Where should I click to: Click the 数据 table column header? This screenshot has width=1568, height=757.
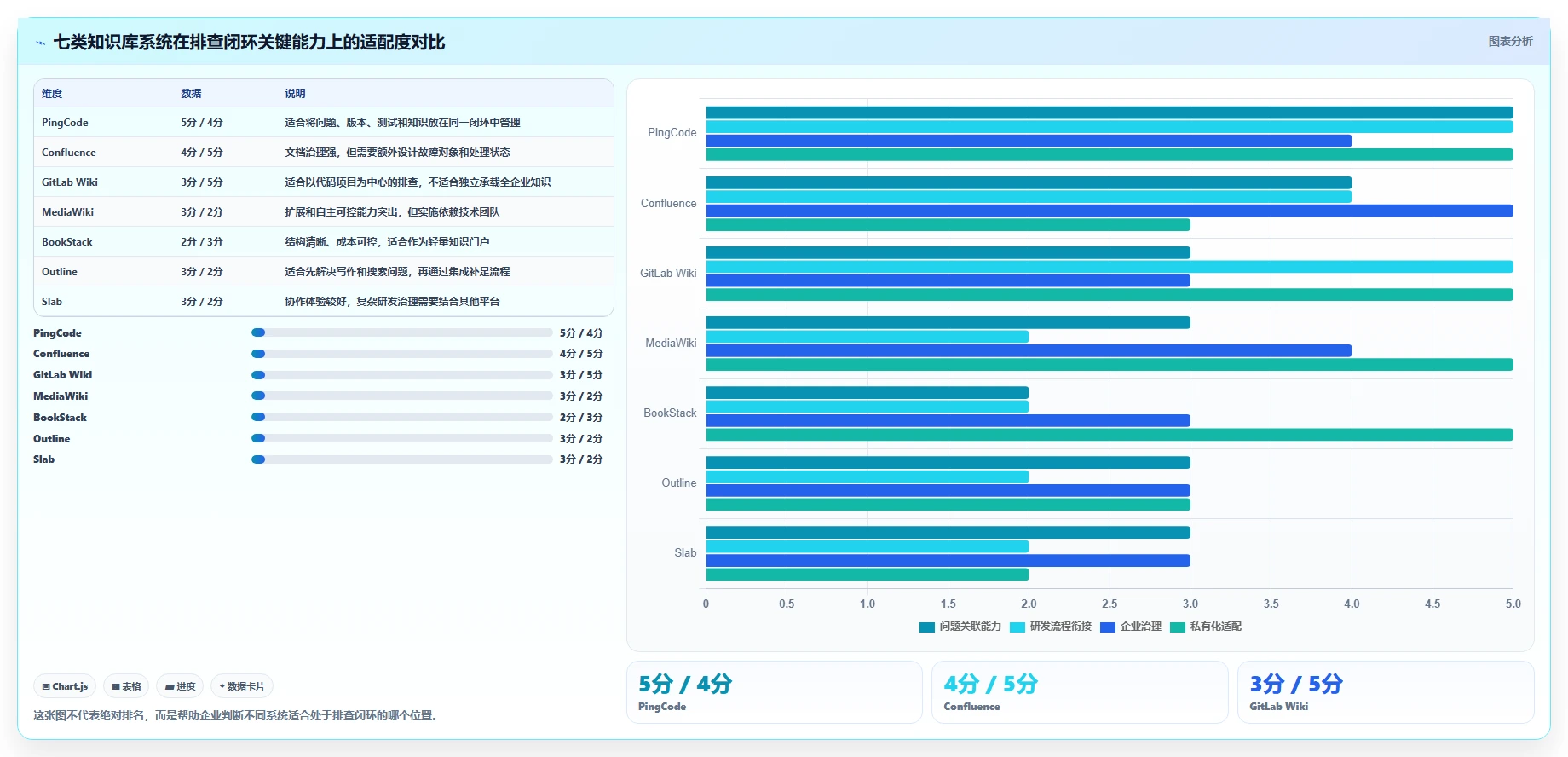click(x=191, y=94)
